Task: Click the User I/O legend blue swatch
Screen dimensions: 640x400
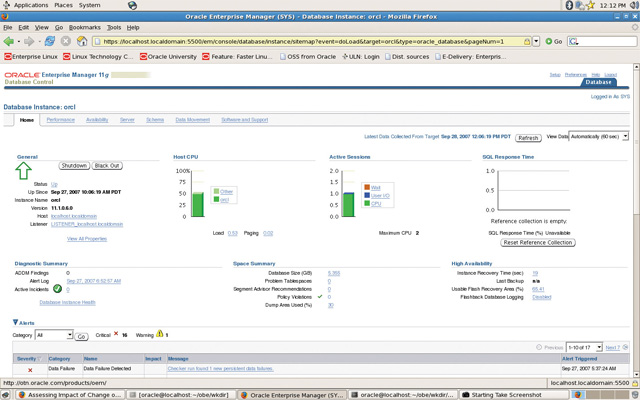Action: 367,196
